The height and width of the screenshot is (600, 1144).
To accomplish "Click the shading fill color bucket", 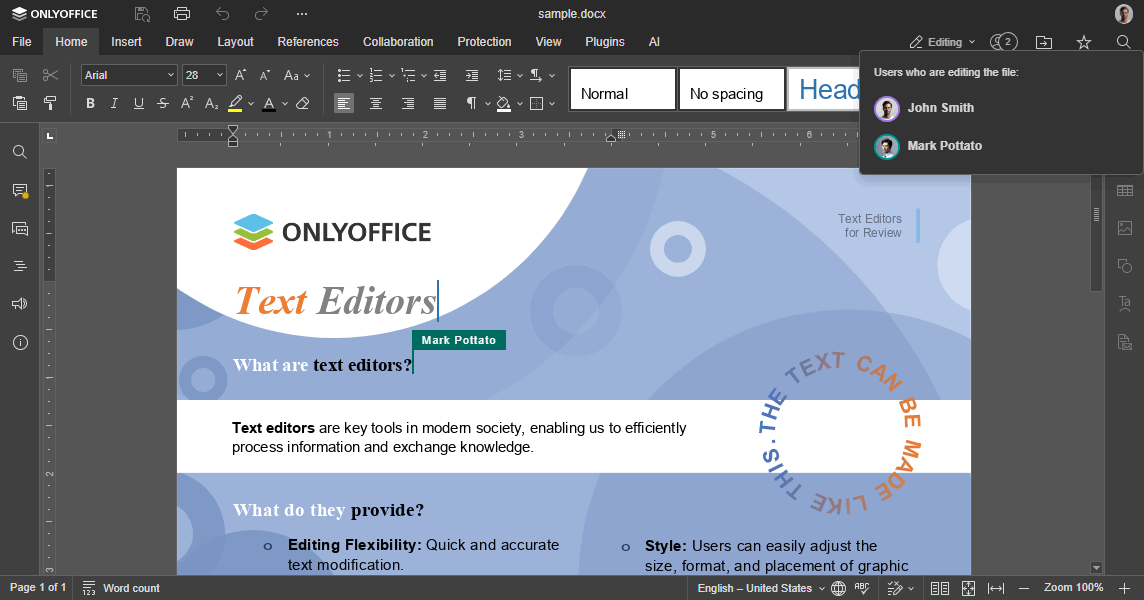I will (x=503, y=104).
